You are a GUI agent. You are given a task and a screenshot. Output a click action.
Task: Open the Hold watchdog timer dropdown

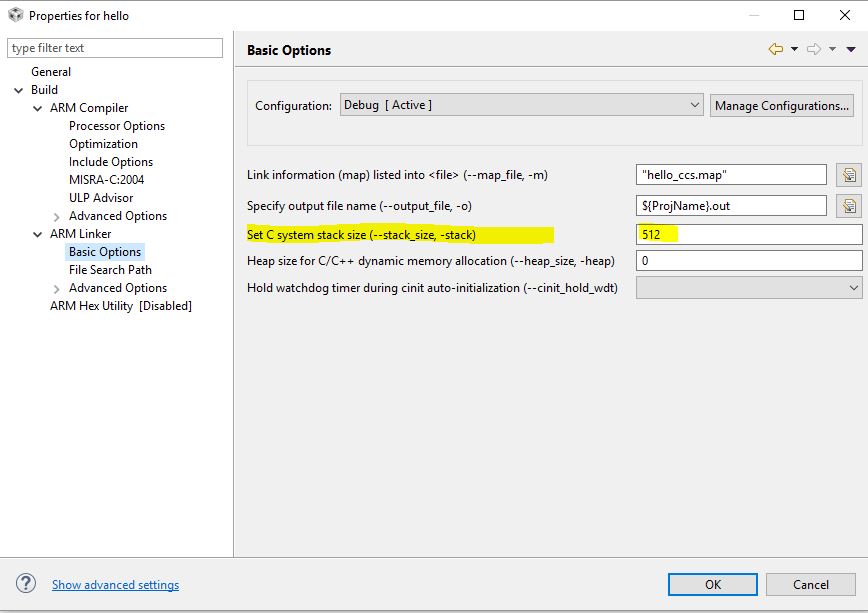point(749,288)
